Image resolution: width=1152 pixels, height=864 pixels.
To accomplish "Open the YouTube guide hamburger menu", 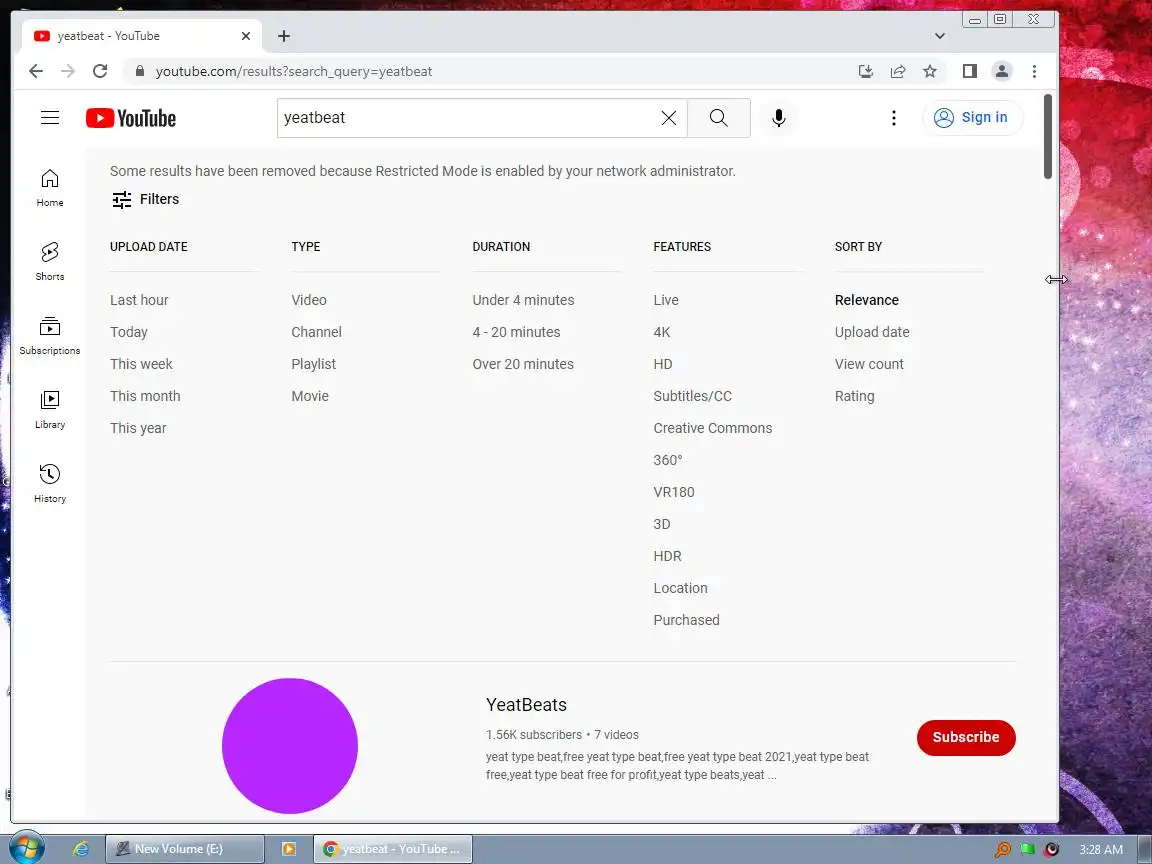I will [x=50, y=118].
